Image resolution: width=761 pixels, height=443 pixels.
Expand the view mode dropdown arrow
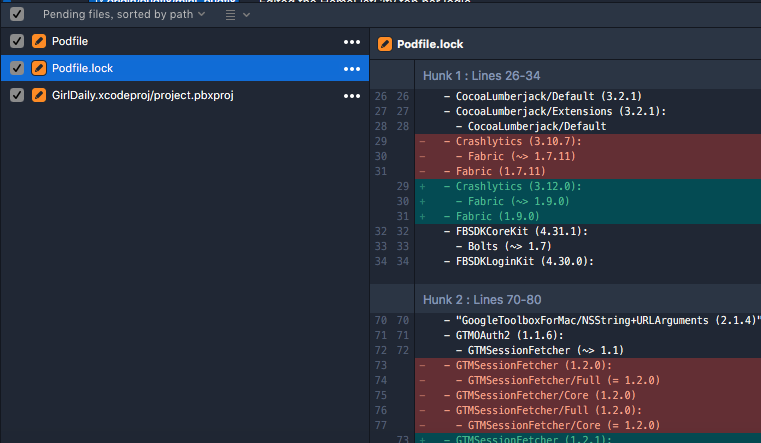tap(247, 15)
